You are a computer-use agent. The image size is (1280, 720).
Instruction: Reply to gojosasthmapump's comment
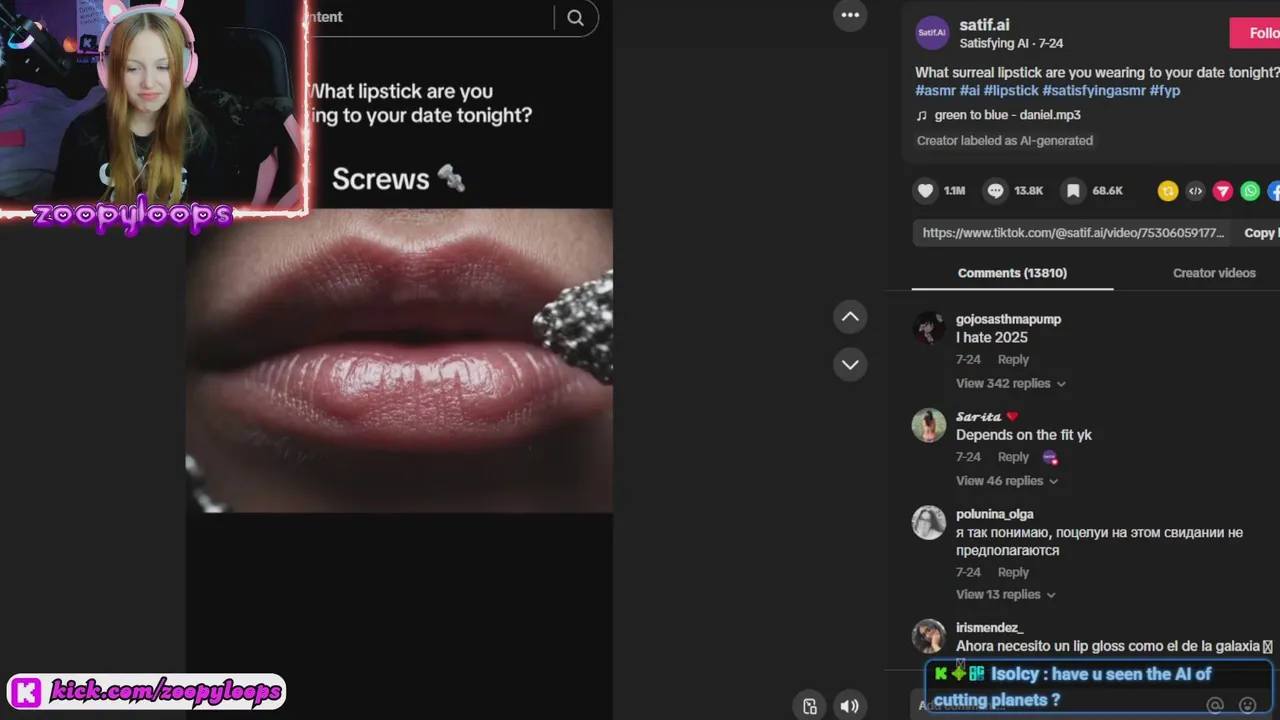1013,359
